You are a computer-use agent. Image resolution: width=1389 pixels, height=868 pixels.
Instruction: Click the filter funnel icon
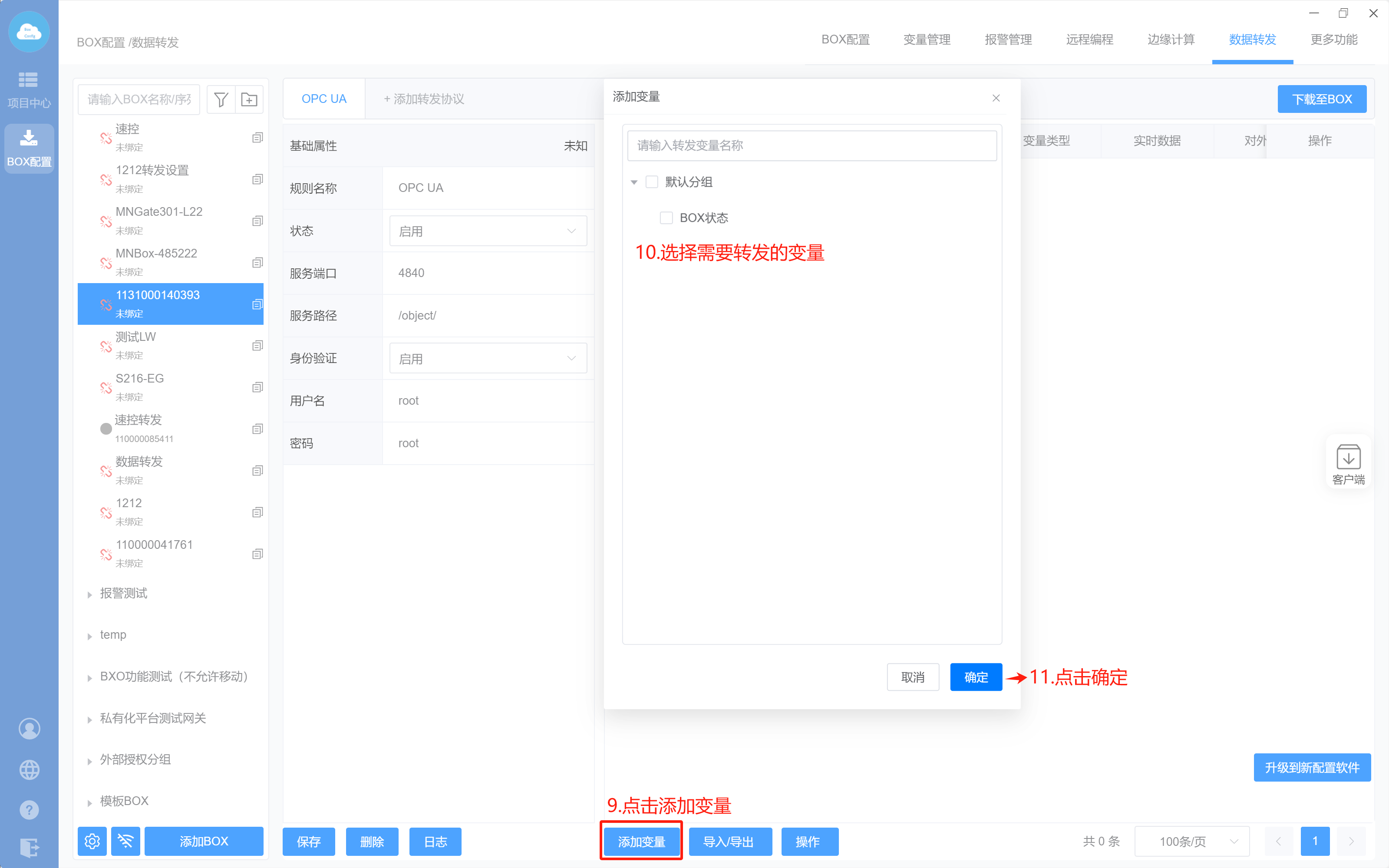point(221,99)
